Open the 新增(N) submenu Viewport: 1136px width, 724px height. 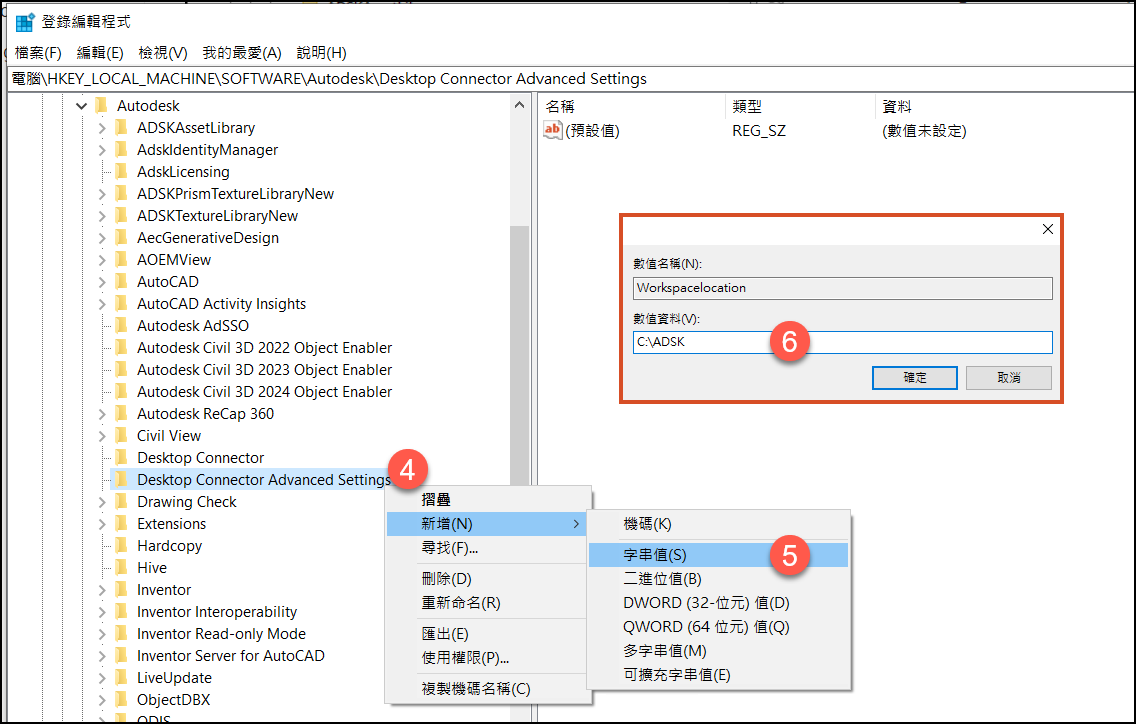tap(488, 524)
